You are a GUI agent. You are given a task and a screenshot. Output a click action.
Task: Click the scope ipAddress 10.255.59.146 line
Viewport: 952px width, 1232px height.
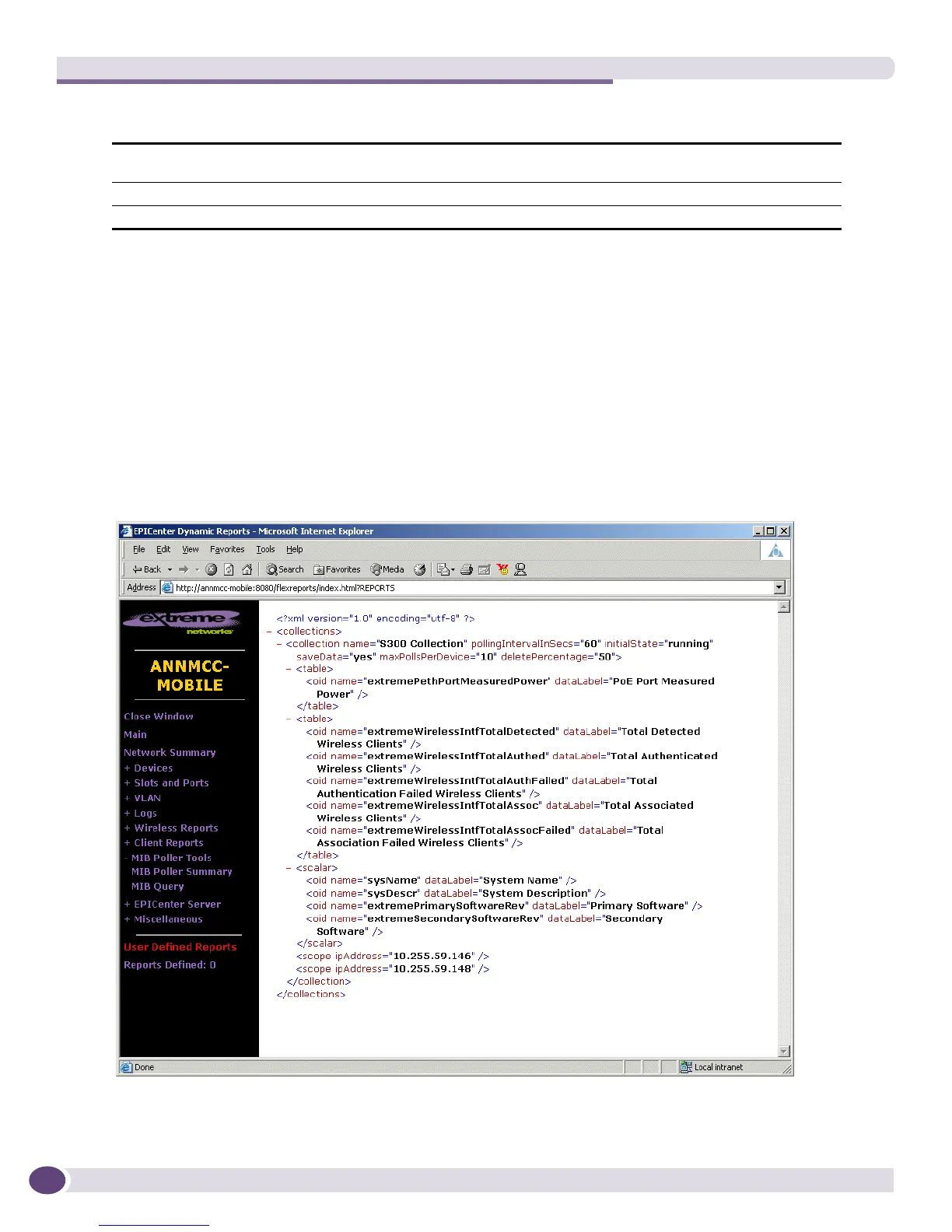pos(392,956)
